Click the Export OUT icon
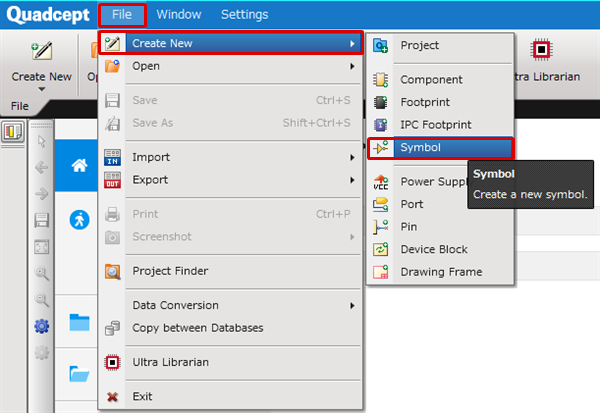 coord(112,180)
